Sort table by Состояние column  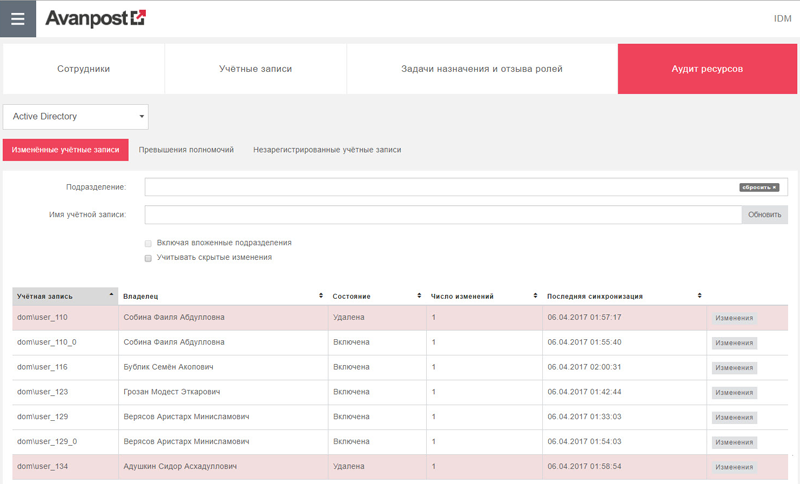click(x=377, y=296)
